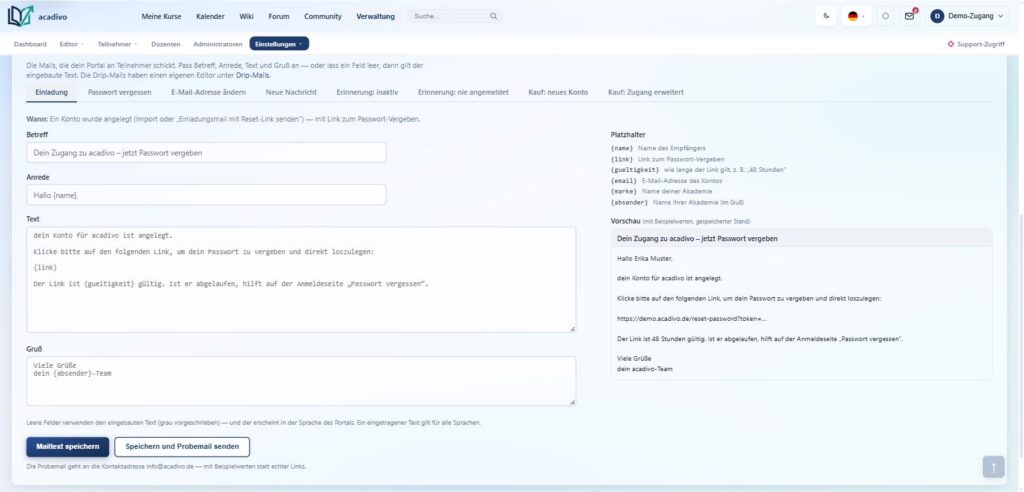Switch to E-Mail-Adresse ändern tab
Screen dimensions: 1024x492
(x=208, y=92)
